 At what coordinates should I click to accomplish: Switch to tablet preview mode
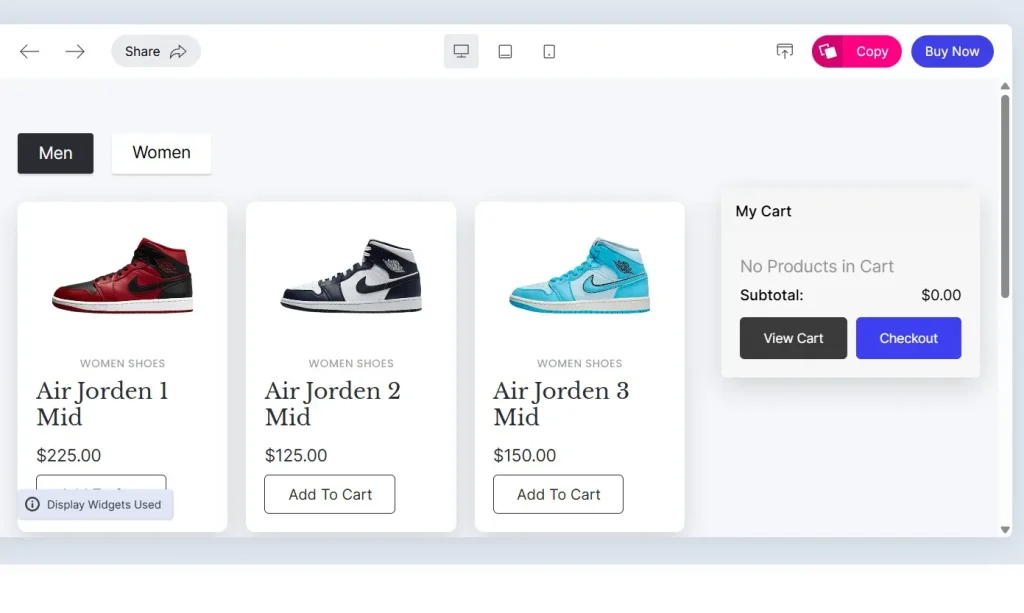pos(505,51)
